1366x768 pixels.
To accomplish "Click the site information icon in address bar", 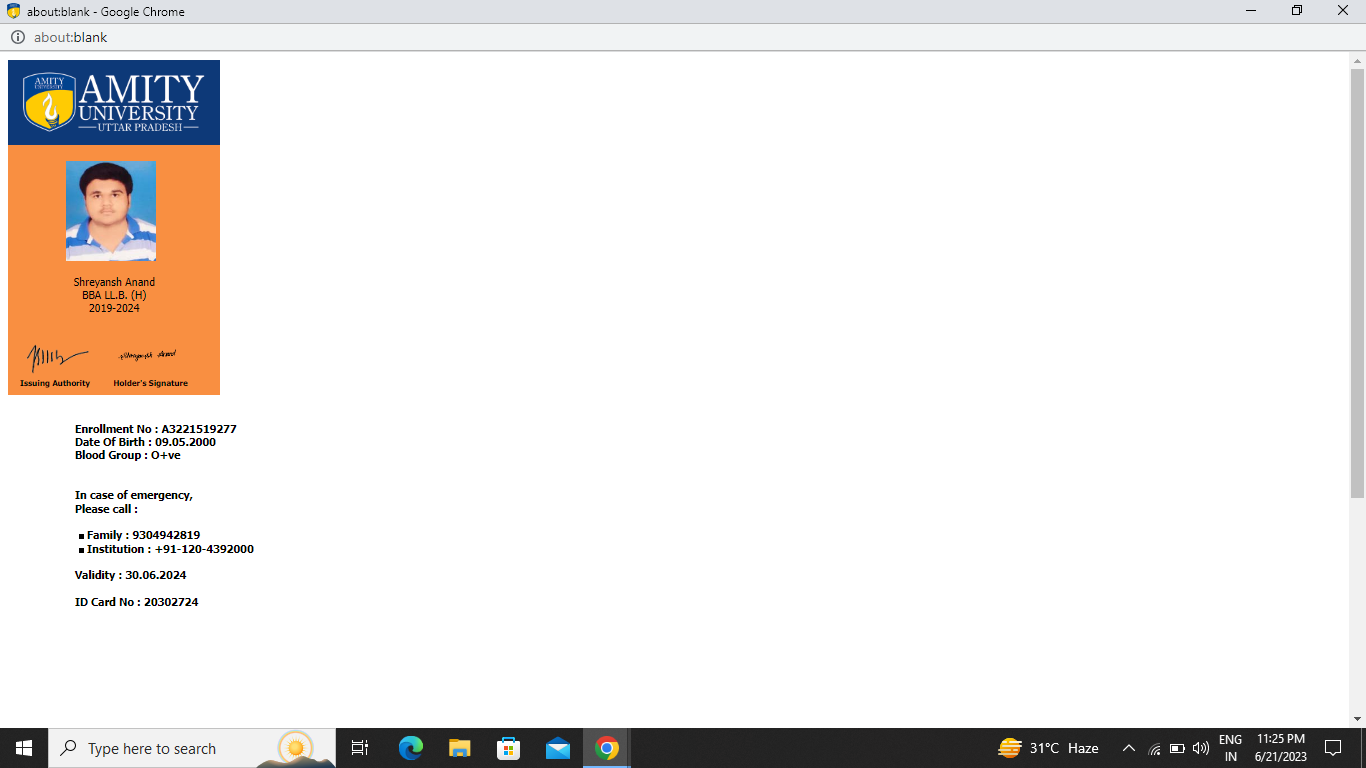I will (17, 37).
